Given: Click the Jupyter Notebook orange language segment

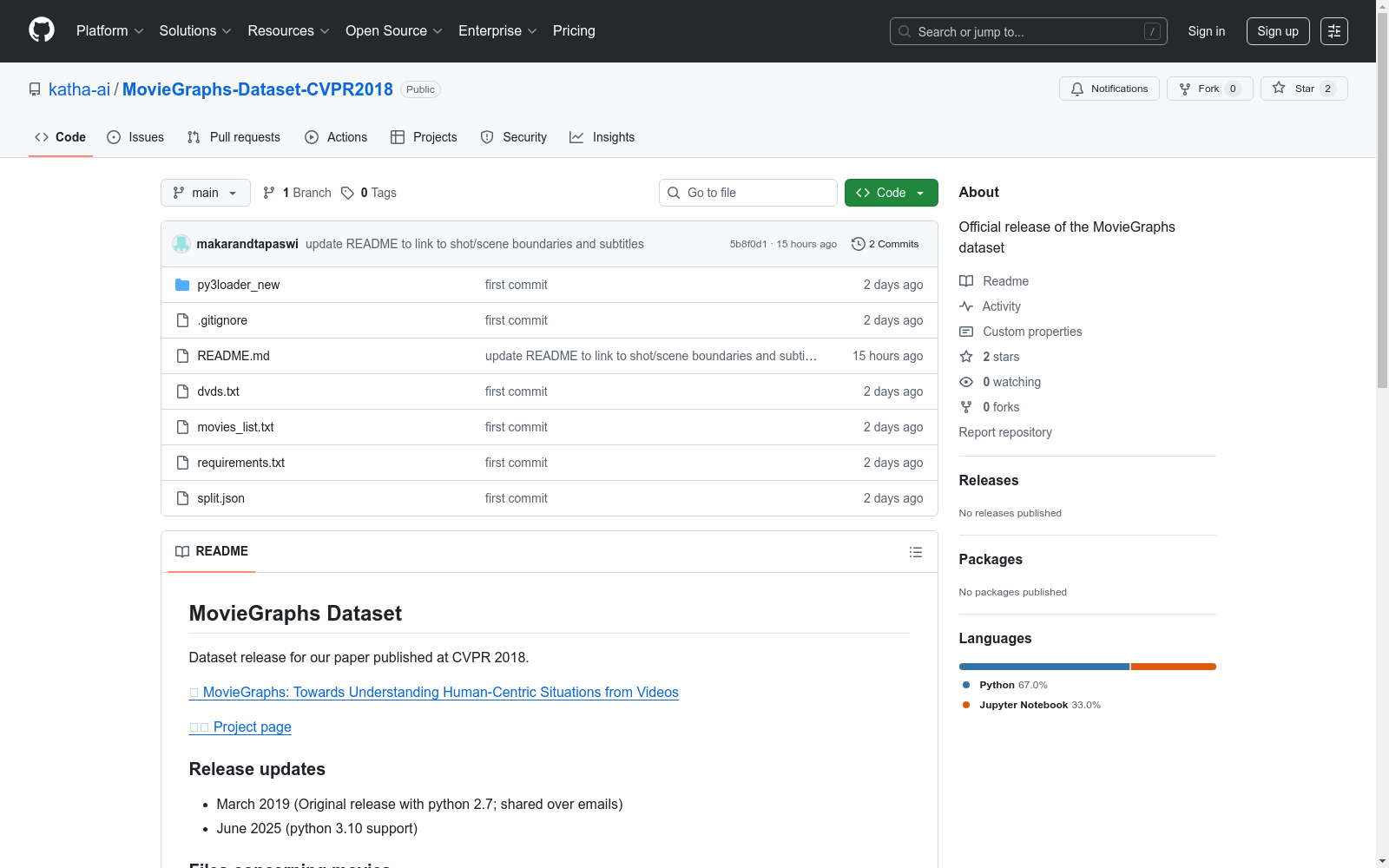Looking at the screenshot, I should pyautogui.click(x=1174, y=667).
